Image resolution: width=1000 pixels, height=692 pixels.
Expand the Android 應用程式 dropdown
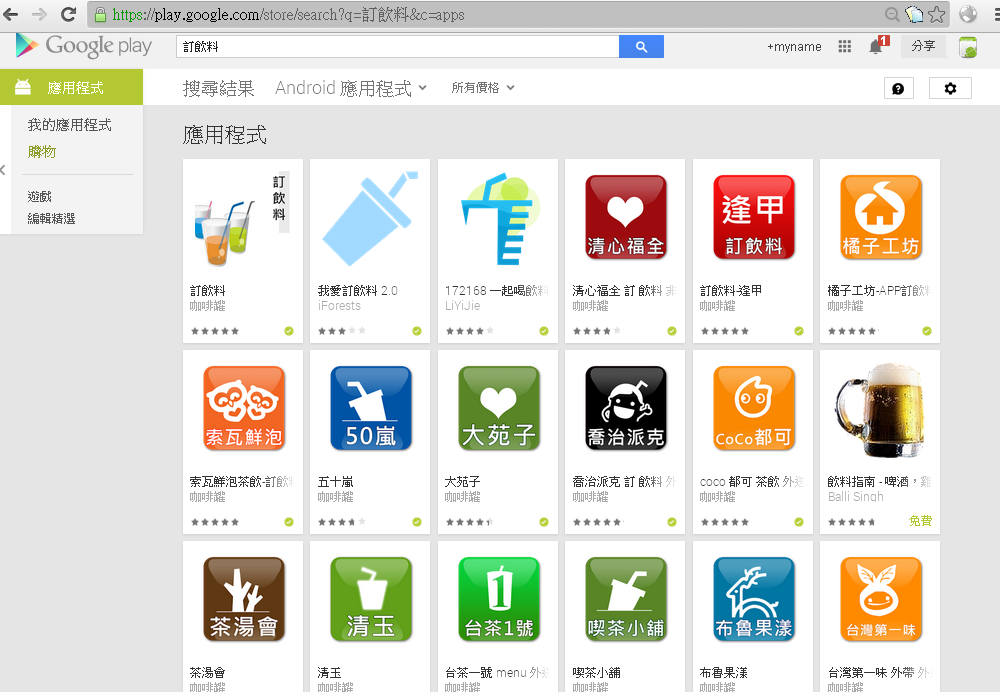(351, 88)
